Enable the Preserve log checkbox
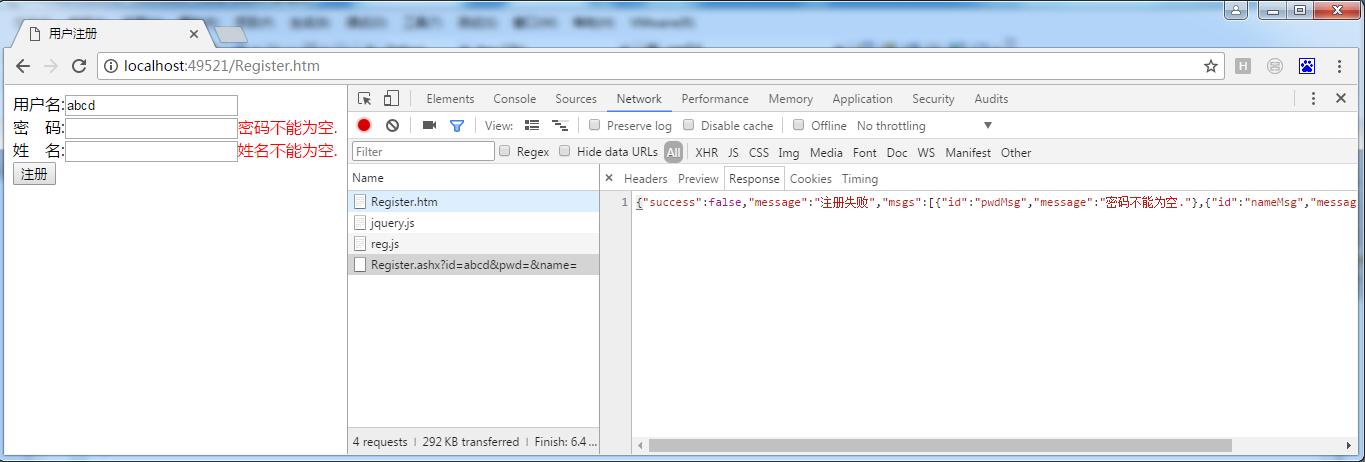The width and height of the screenshot is (1365, 462). tap(595, 125)
